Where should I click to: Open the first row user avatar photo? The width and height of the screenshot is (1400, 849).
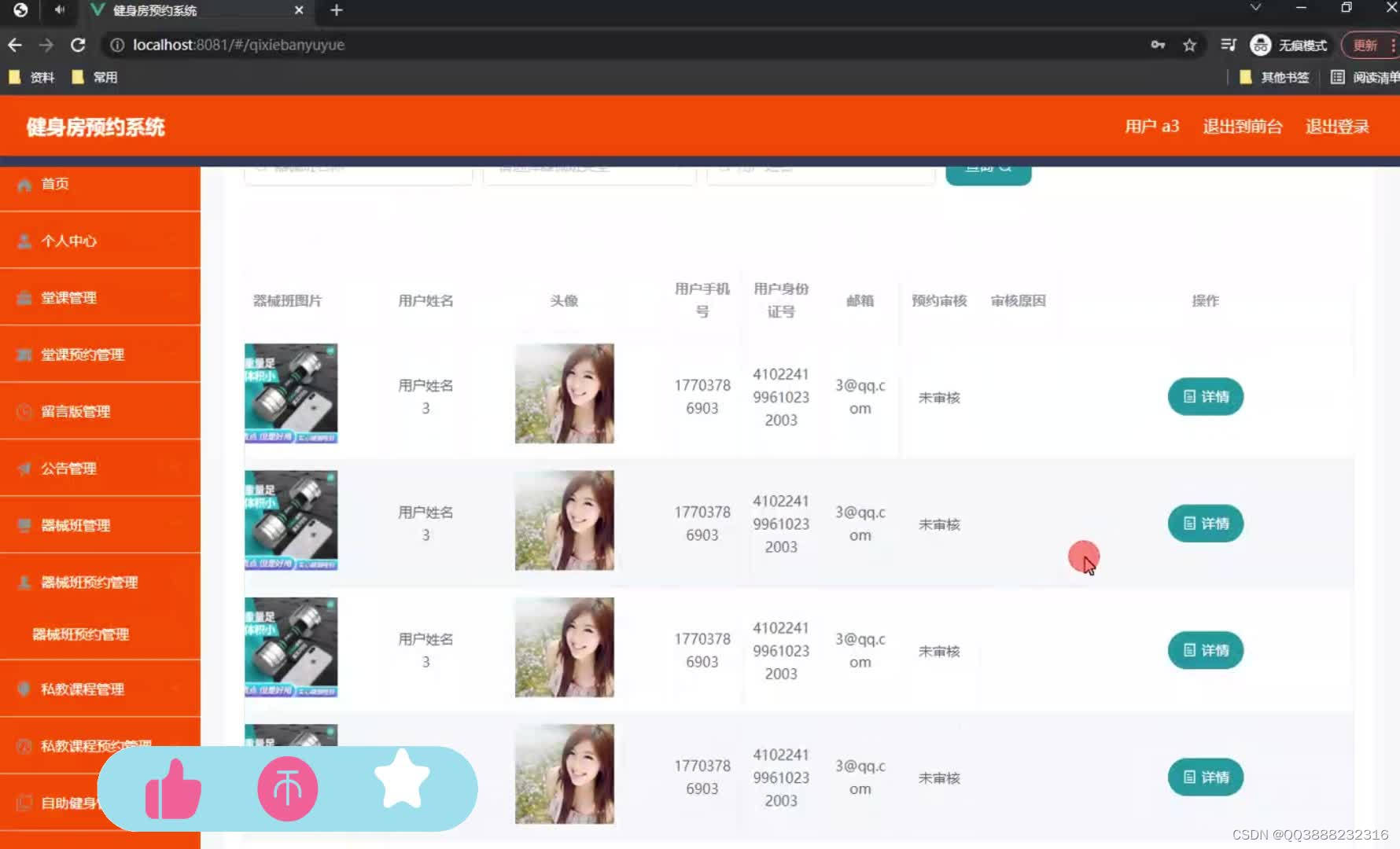564,393
